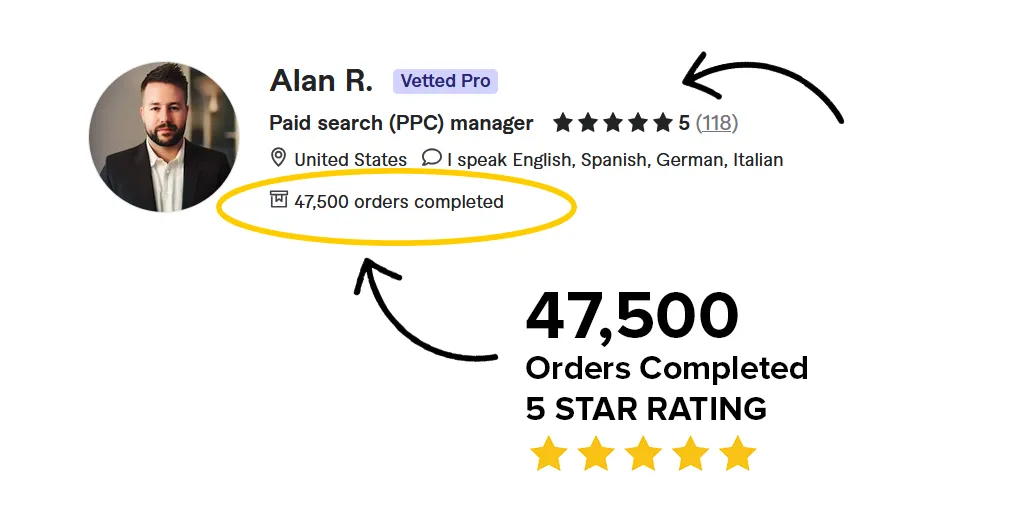This screenshot has width=1017, height=522.
Task: Open Alan R.'s profile photo
Action: tap(164, 136)
